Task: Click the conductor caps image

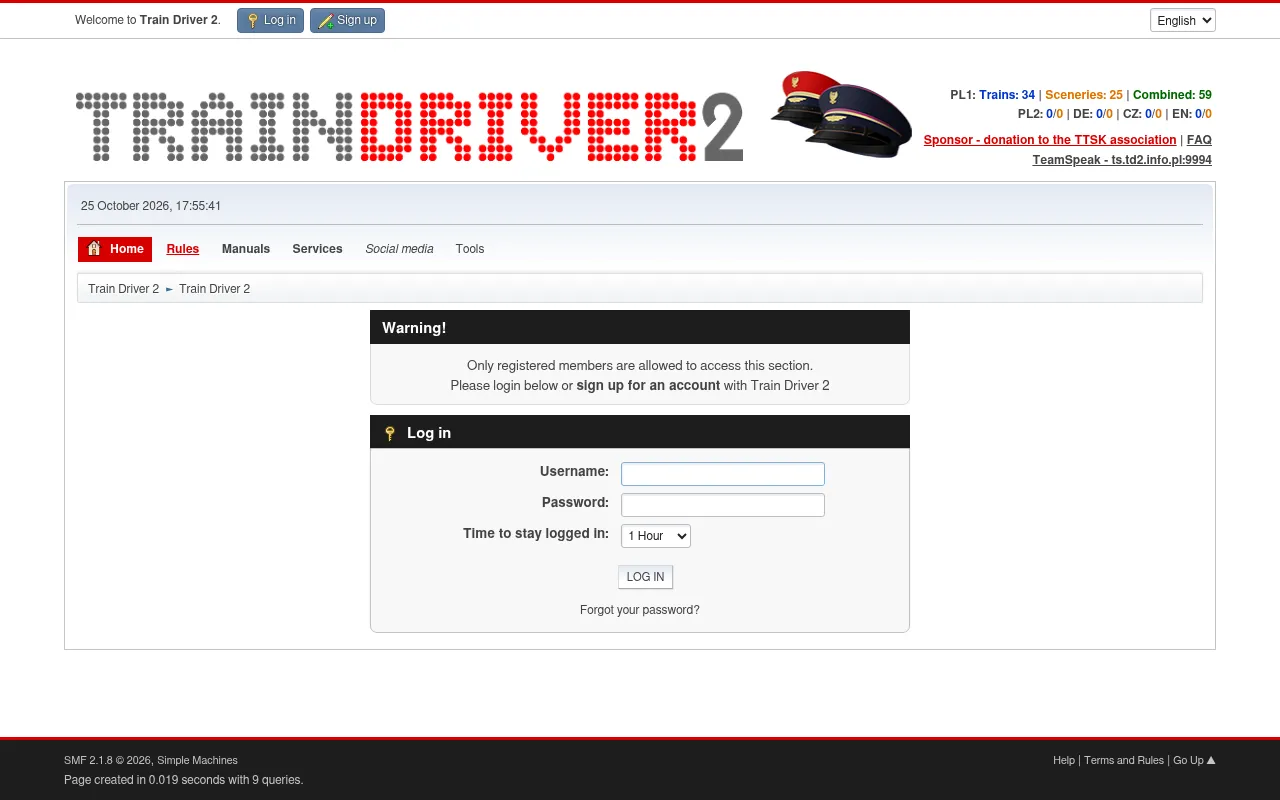Action: coord(841,114)
